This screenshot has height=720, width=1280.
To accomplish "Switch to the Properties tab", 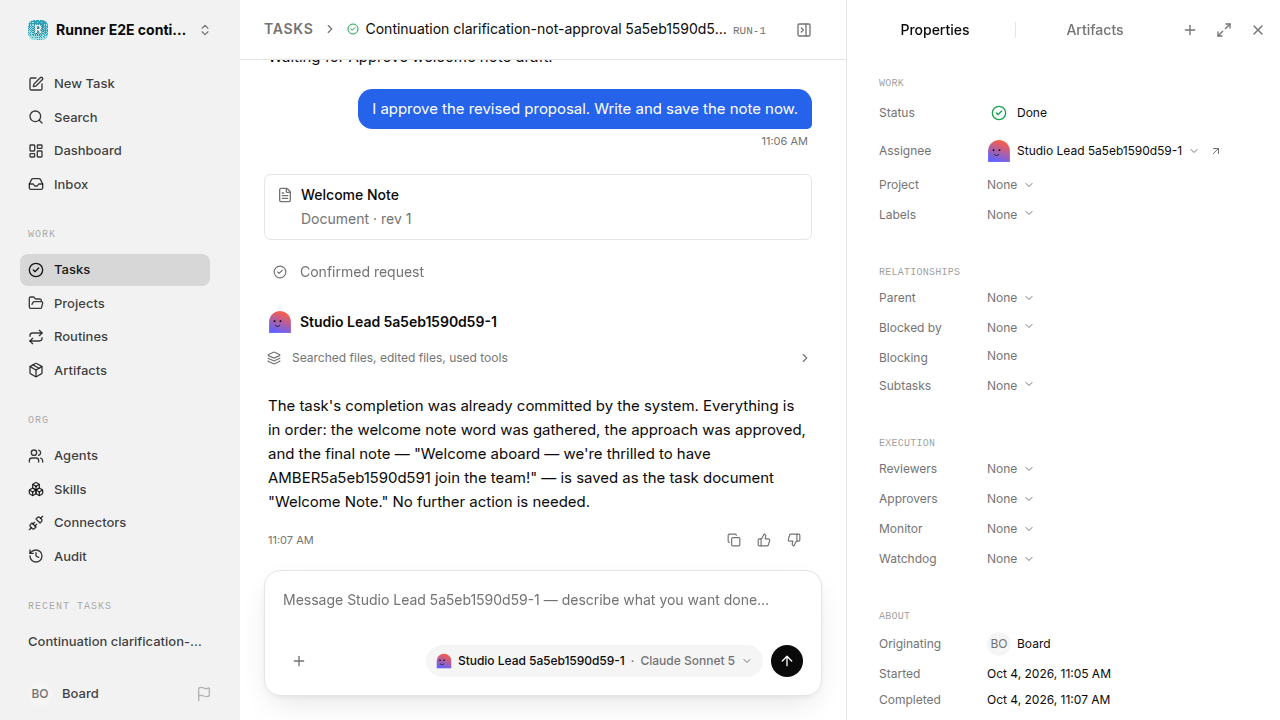I will pos(934,30).
